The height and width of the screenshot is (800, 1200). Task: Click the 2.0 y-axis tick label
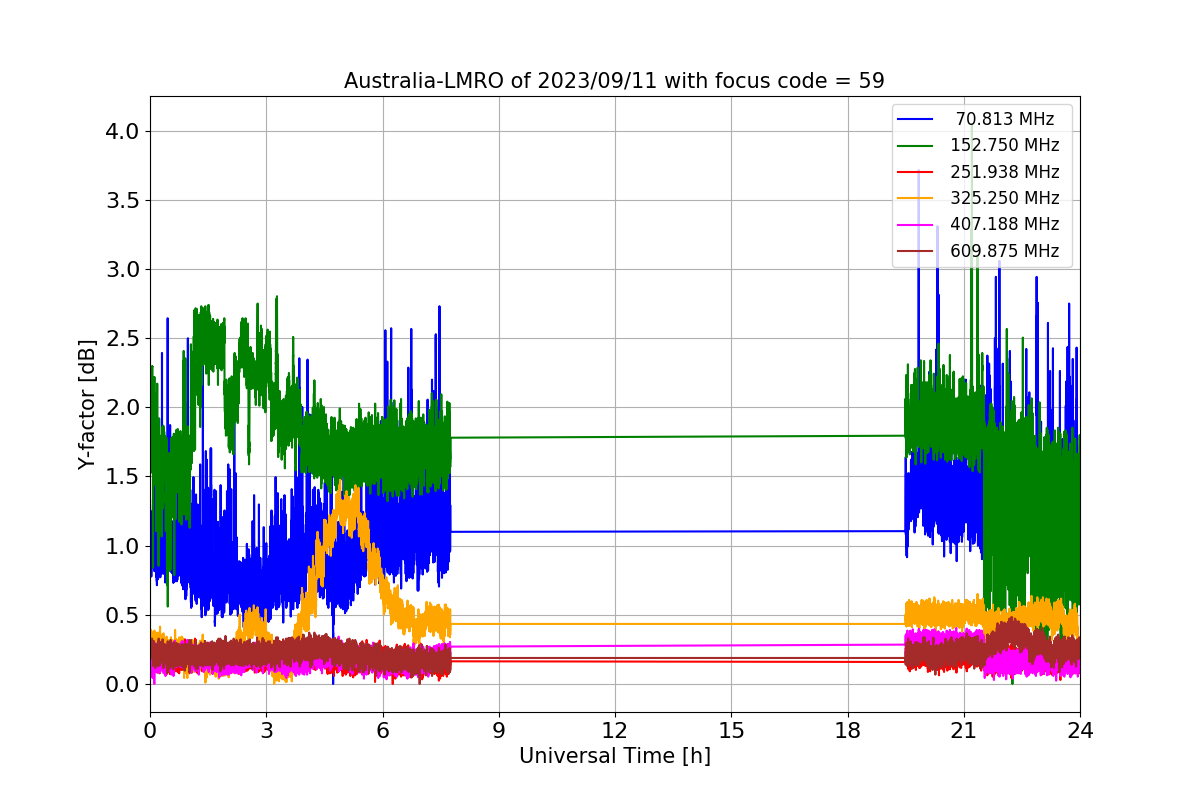(x=123, y=408)
